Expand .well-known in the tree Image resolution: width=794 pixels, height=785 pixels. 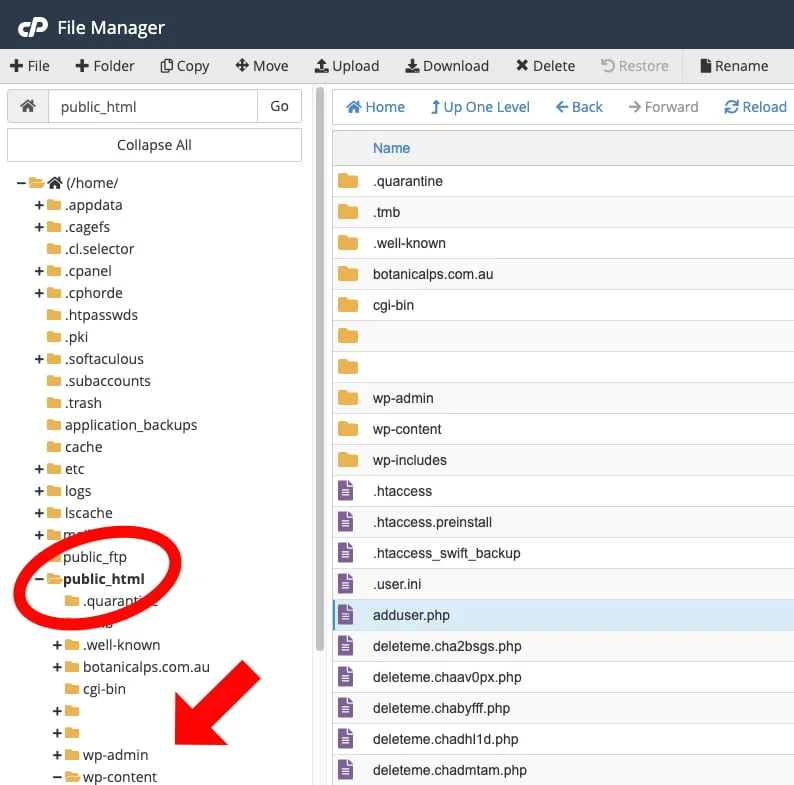(x=57, y=645)
